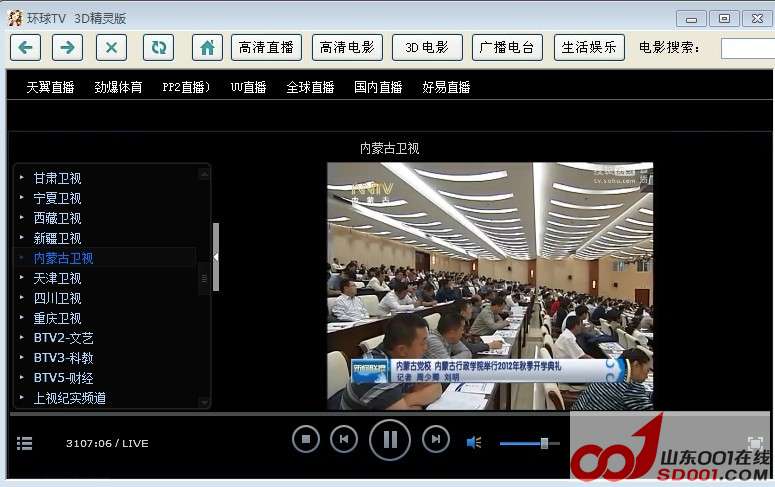Viewport: 775px width, 487px height.
Task: Switch to the 劲爆体育 tab
Action: [118, 88]
